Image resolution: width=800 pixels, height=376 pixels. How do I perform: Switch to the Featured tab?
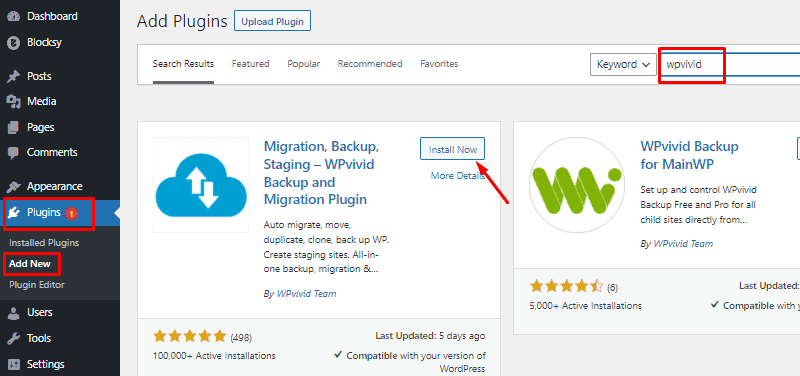(x=251, y=64)
